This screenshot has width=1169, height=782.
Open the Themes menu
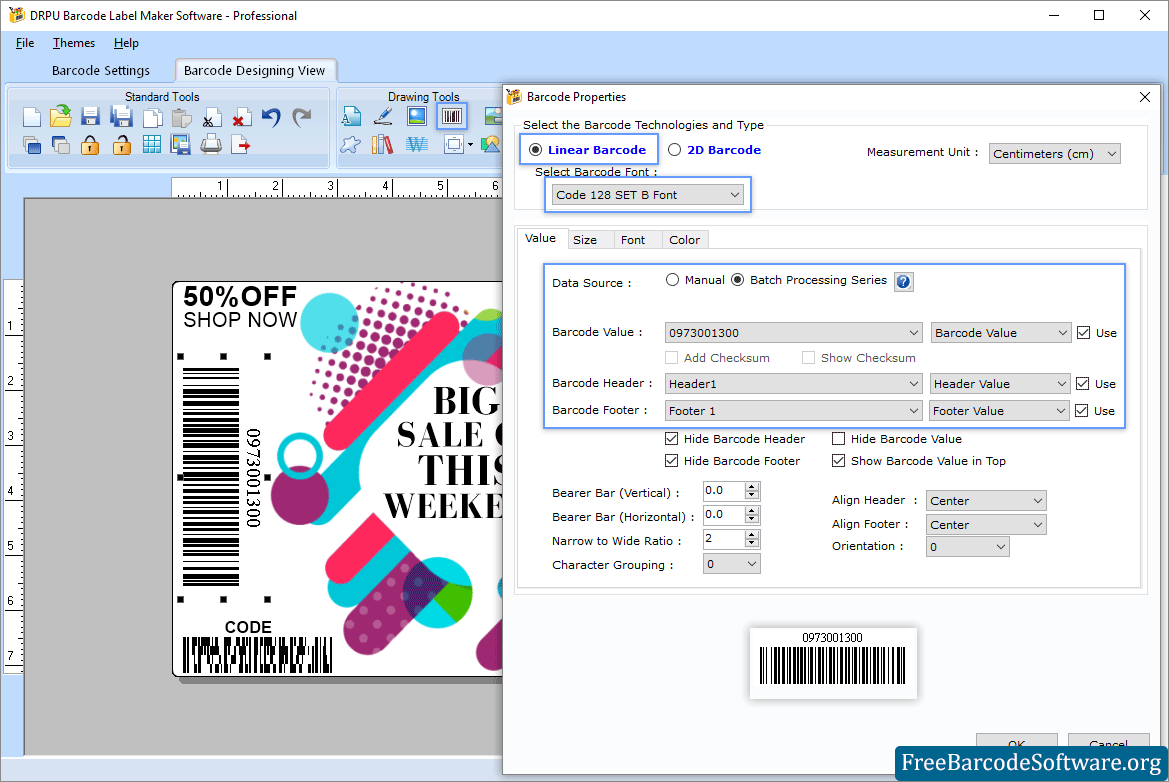74,43
